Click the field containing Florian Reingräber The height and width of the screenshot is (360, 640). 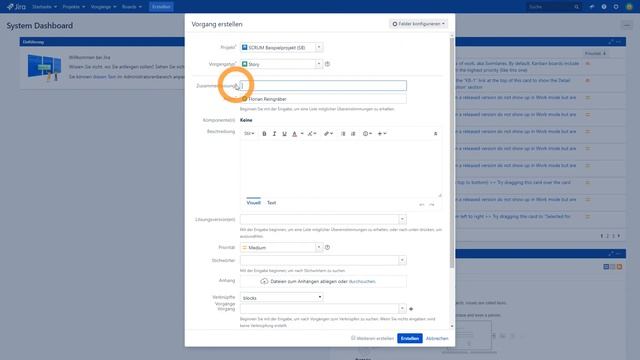coord(323,99)
